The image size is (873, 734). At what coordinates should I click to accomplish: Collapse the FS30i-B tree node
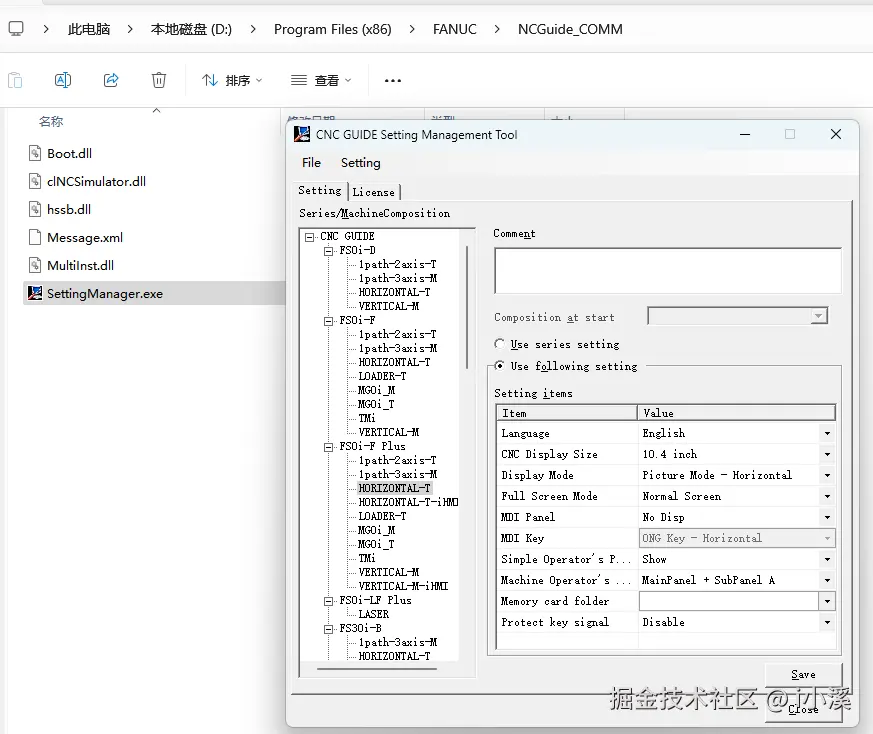click(x=328, y=629)
